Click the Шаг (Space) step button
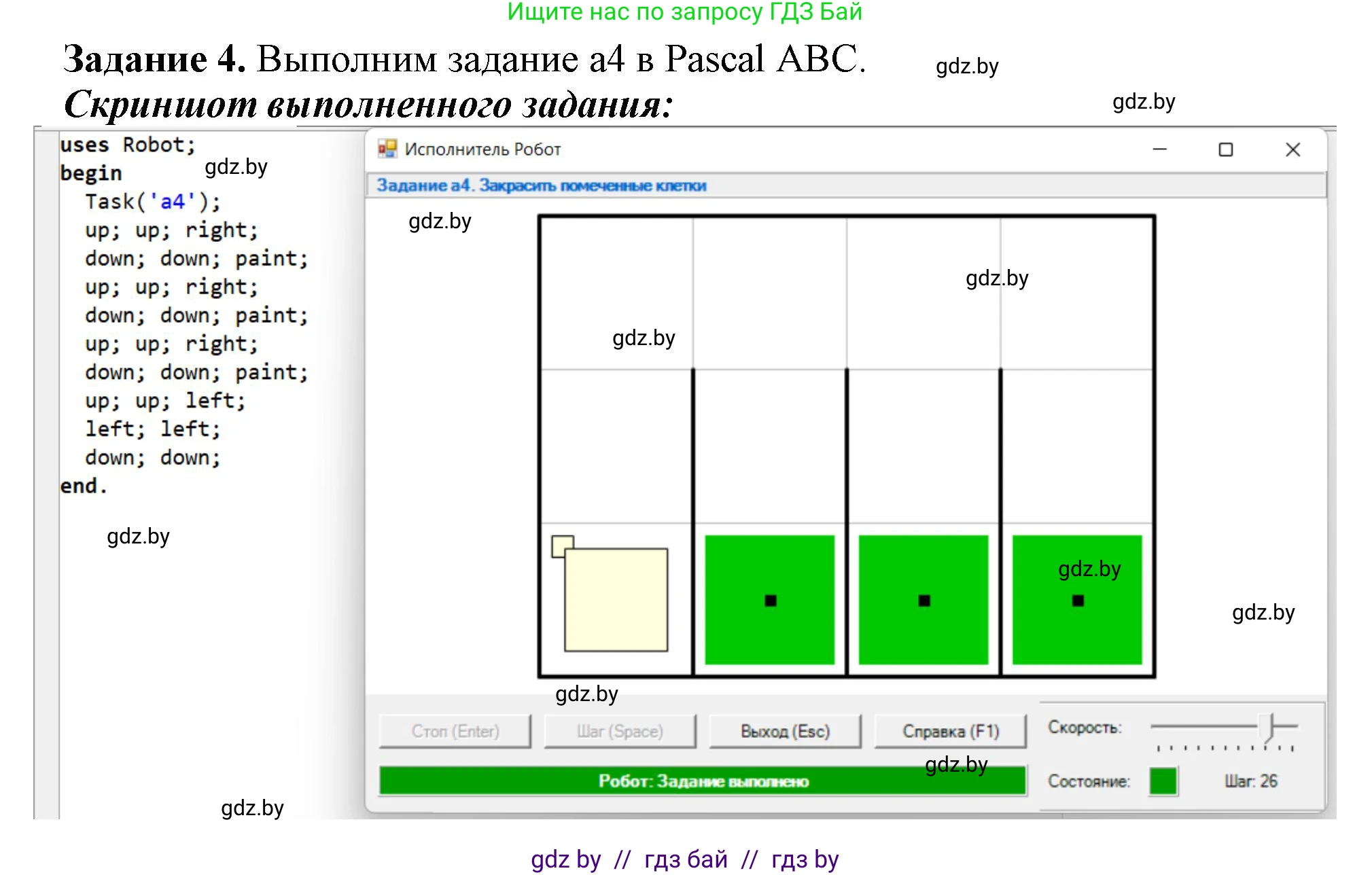 click(x=620, y=731)
